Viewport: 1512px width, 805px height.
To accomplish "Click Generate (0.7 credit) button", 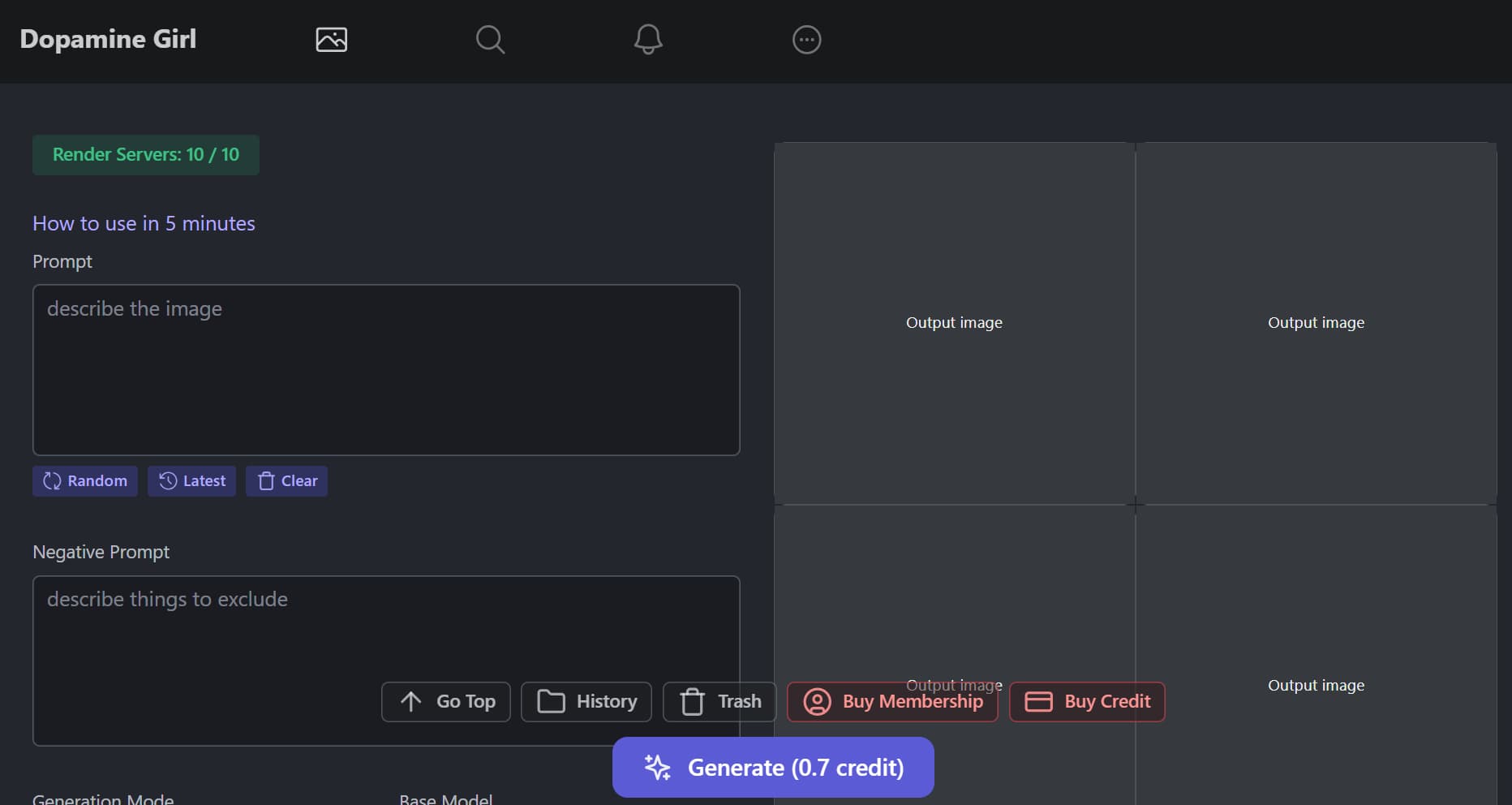I will click(773, 767).
